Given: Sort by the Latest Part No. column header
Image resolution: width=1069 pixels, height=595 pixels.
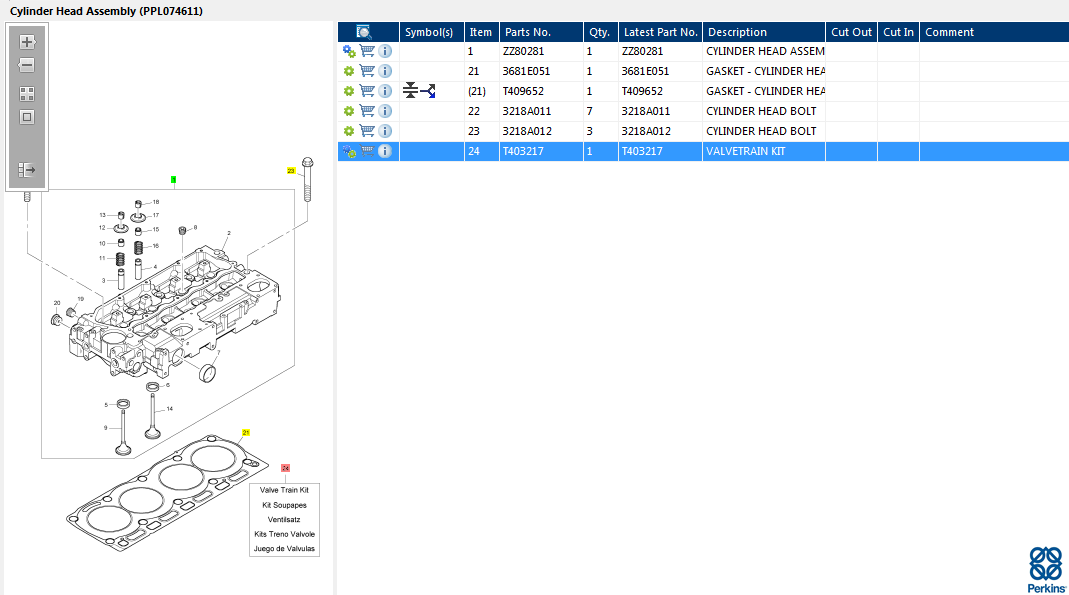Looking at the screenshot, I should 661,32.
